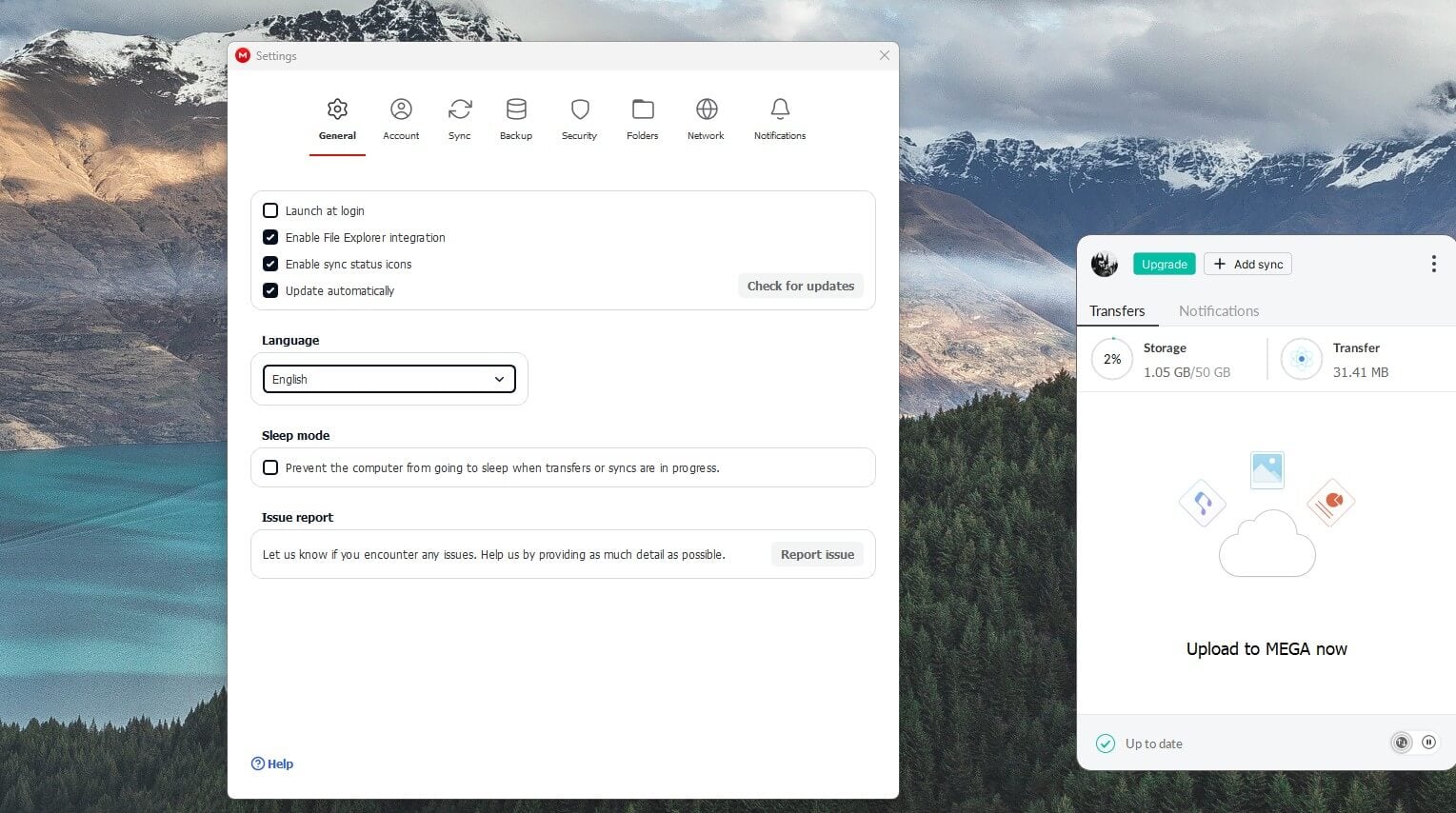Click the 2% storage progress ring
Screen dimensions: 1456x813
pos(1111,359)
